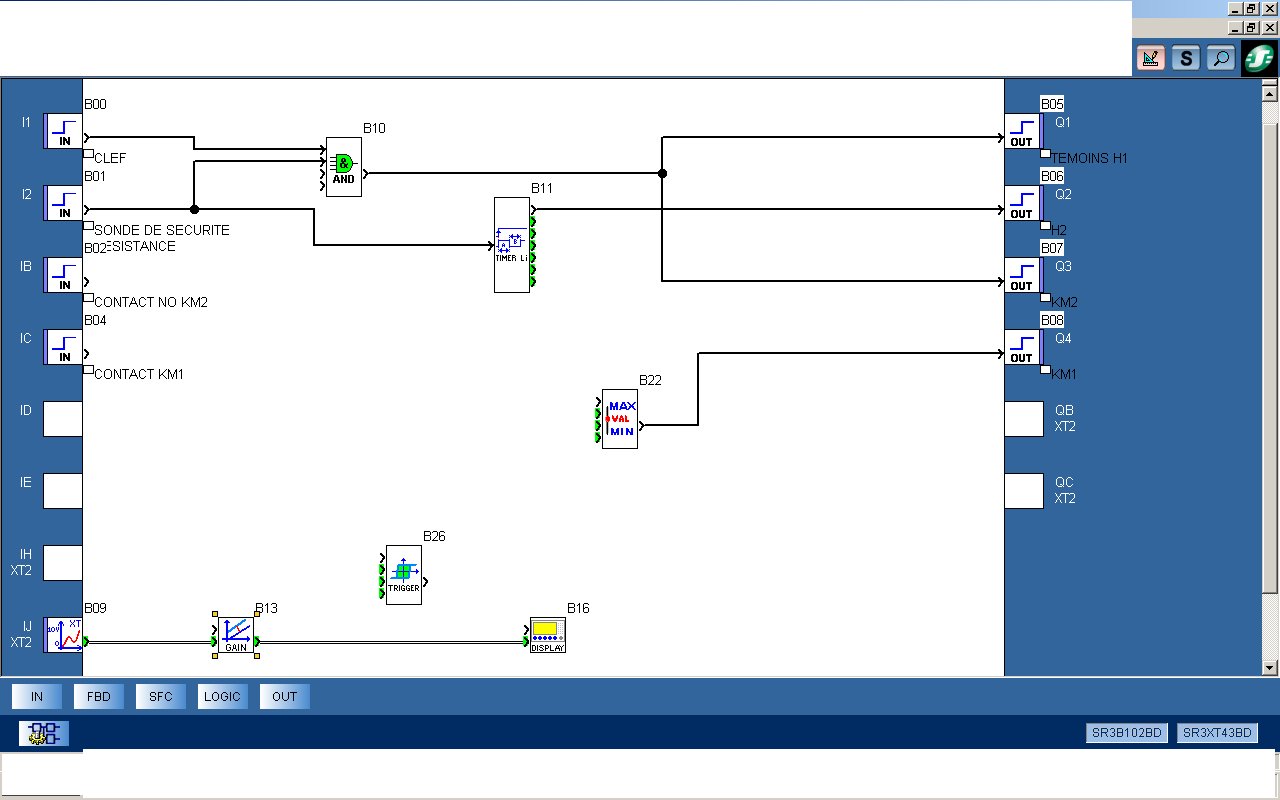Select the Q2 output block B06

(1023, 203)
